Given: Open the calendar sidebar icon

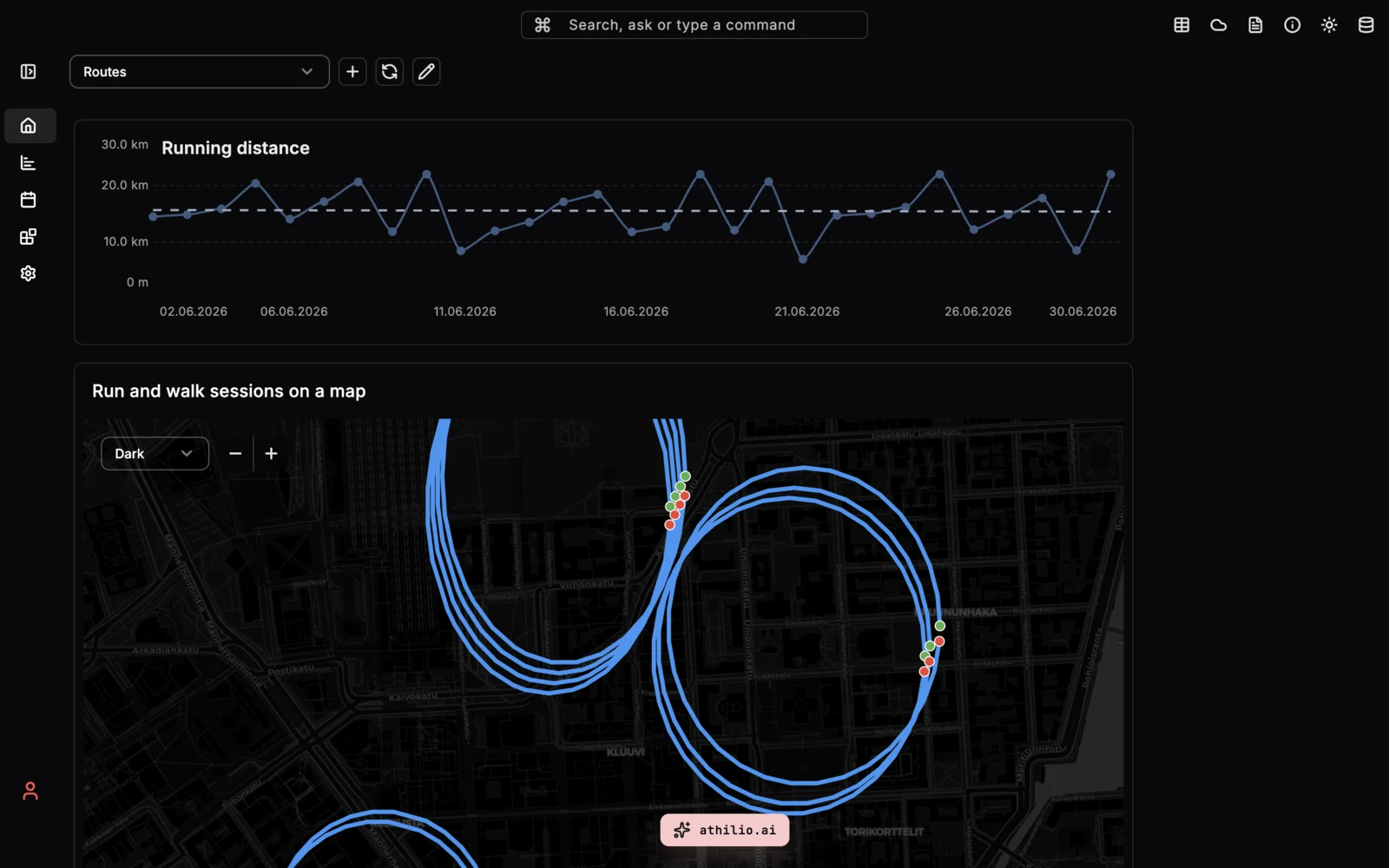Looking at the screenshot, I should [x=29, y=200].
